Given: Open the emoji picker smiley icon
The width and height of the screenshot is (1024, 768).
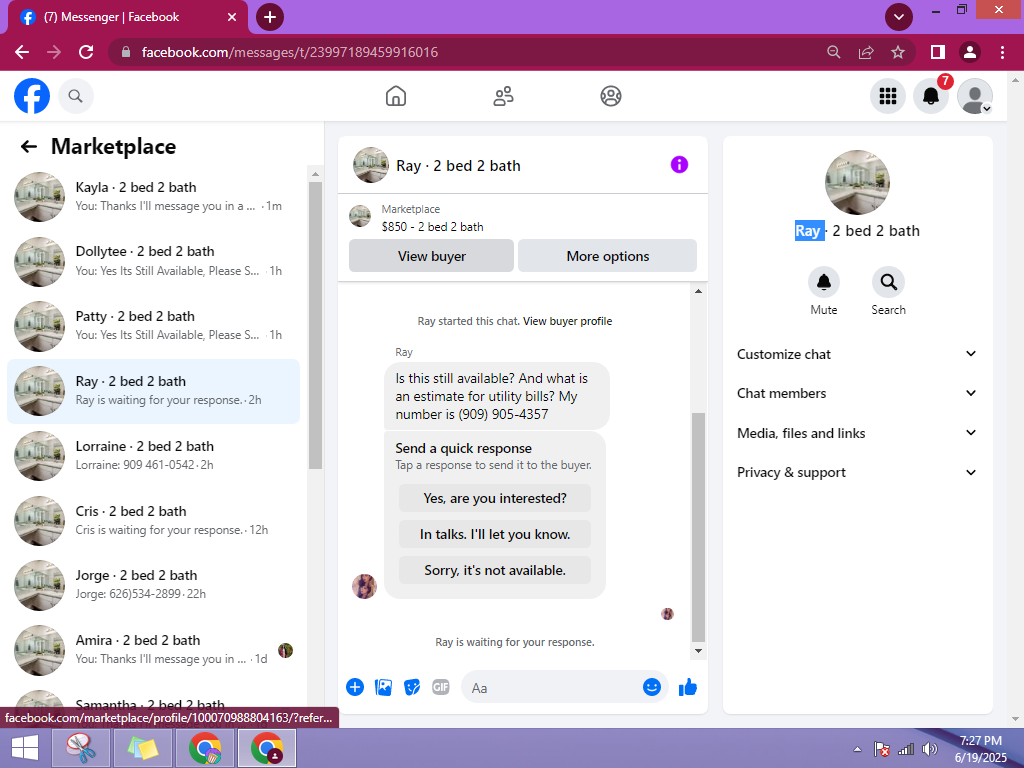Looking at the screenshot, I should (652, 687).
